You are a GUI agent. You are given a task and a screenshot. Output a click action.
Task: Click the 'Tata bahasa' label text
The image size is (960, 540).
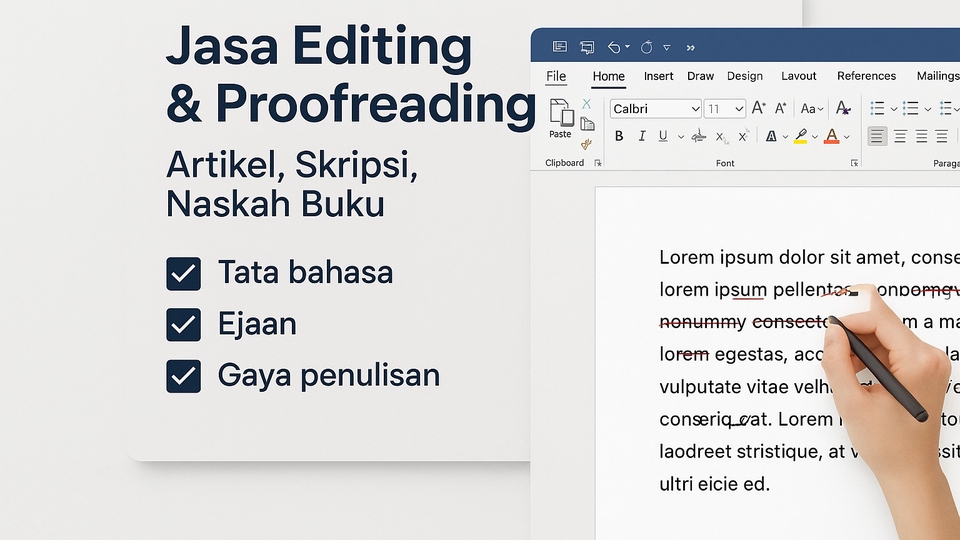point(306,272)
